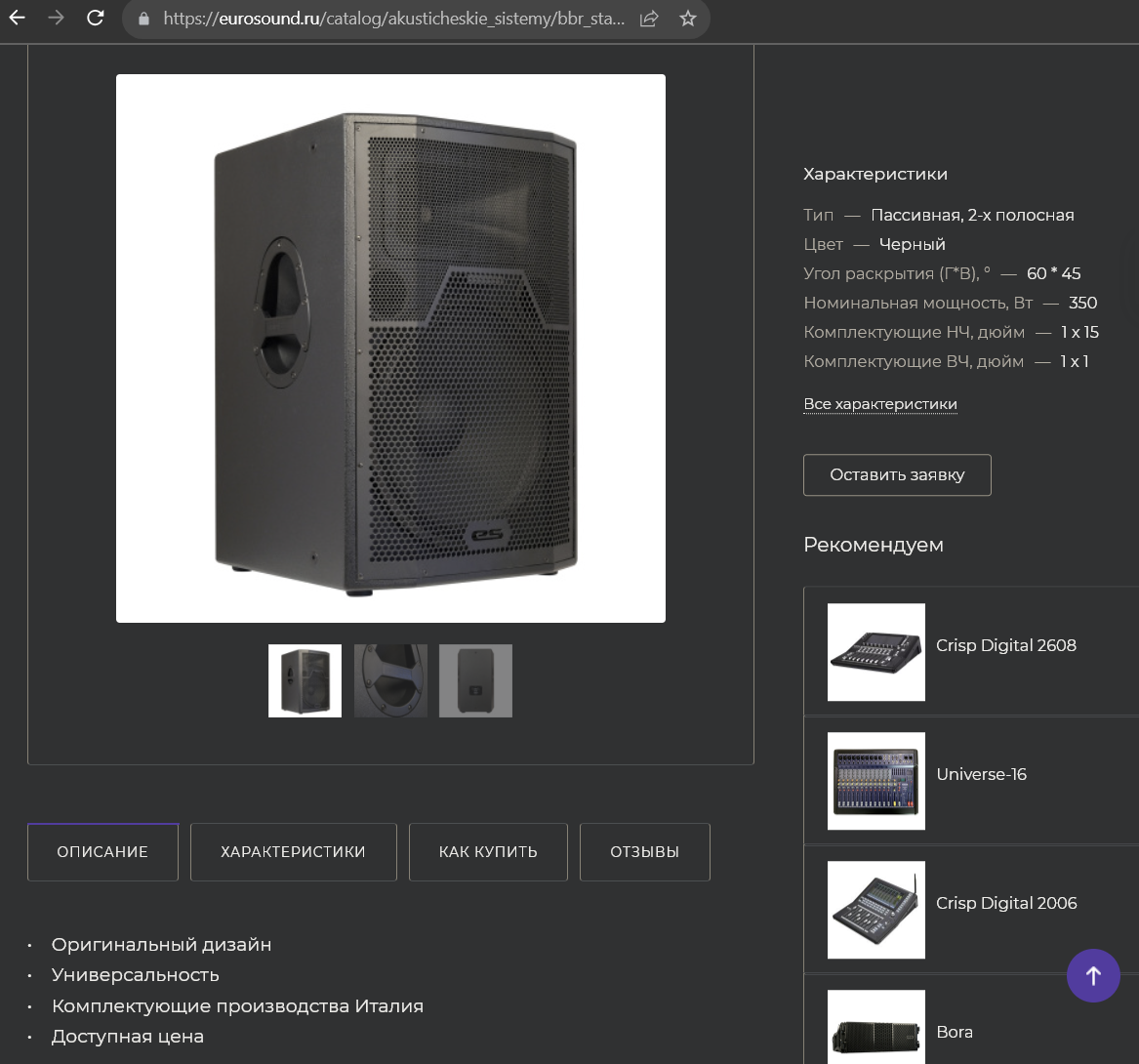Viewport: 1139px width, 1064px height.
Task: Go forward in browser history
Action: 56,19
